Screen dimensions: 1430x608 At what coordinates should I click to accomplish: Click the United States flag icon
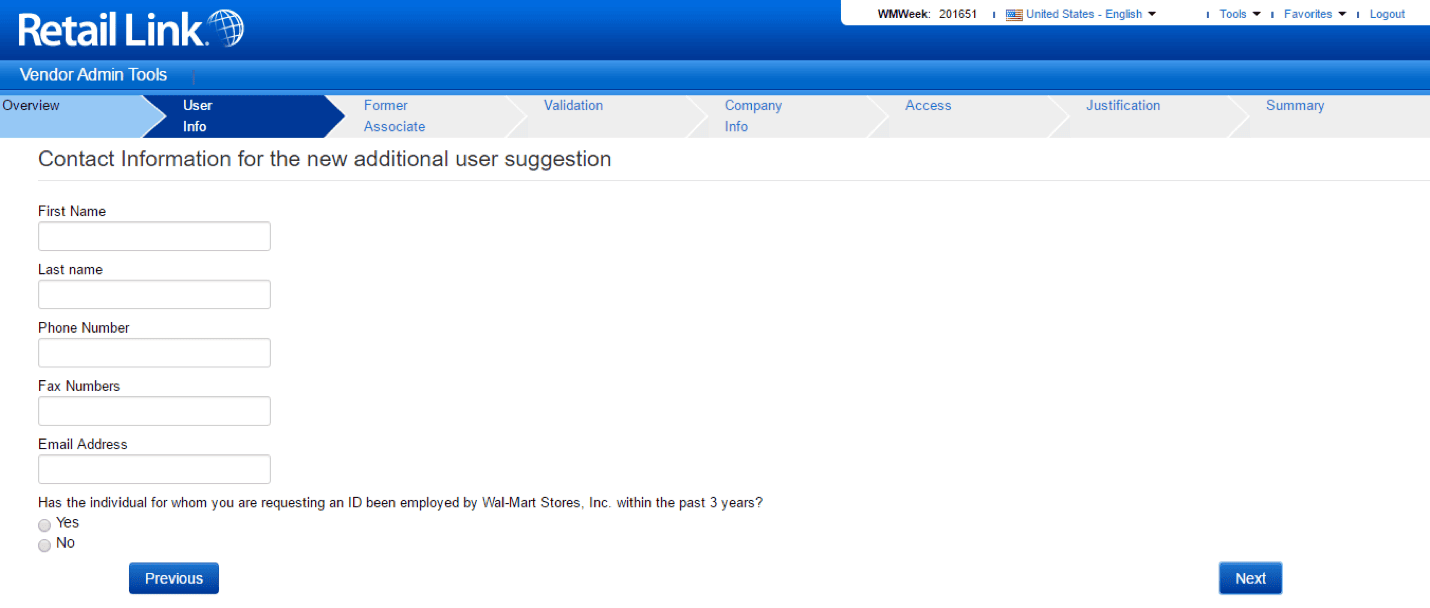pos(1013,13)
